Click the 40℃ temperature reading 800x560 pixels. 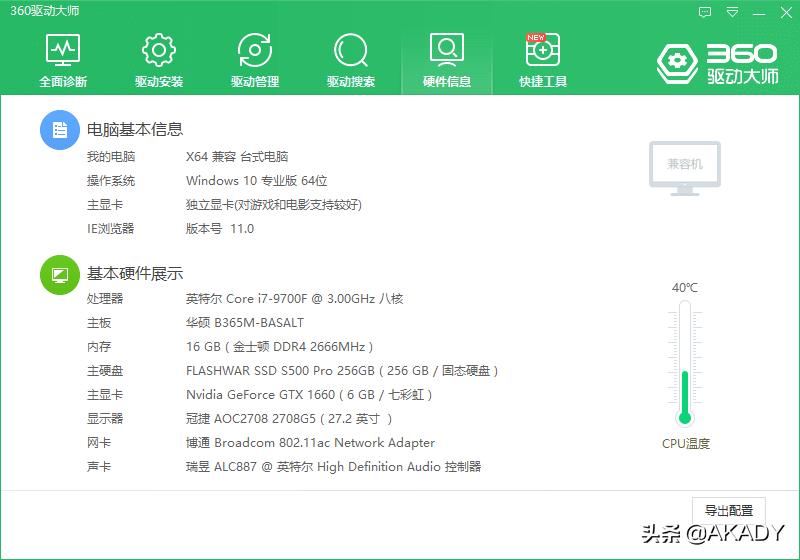tap(685, 288)
